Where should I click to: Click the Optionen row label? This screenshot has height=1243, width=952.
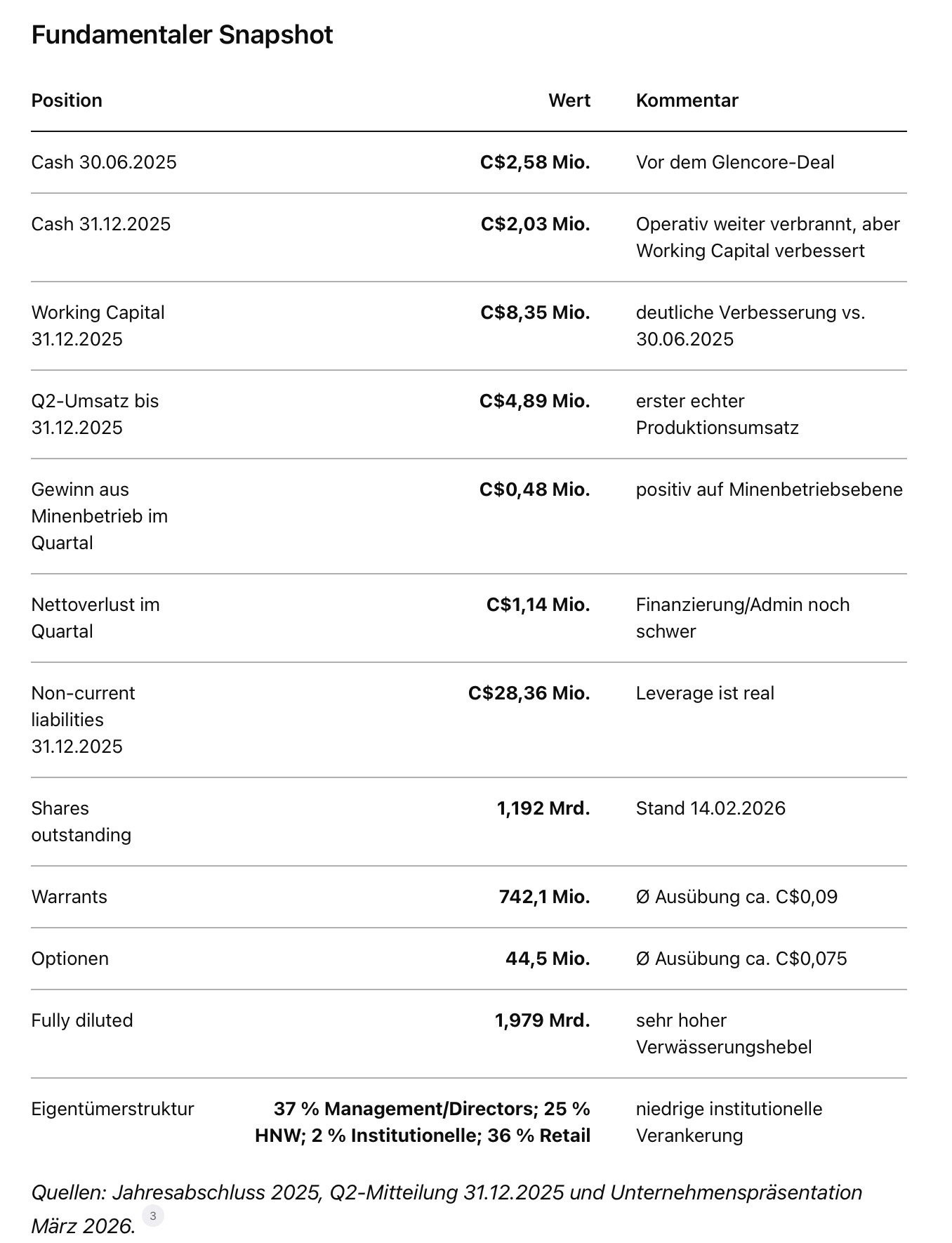(70, 959)
